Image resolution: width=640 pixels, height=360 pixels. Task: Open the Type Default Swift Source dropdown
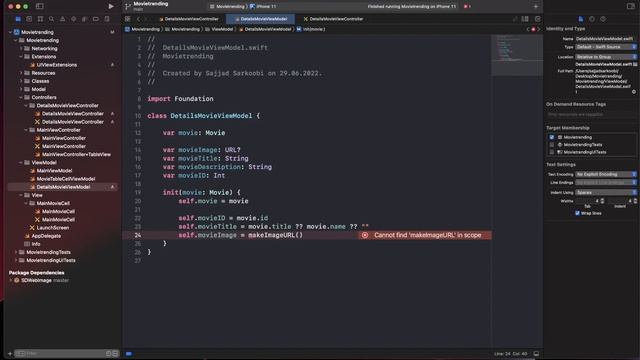click(606, 47)
